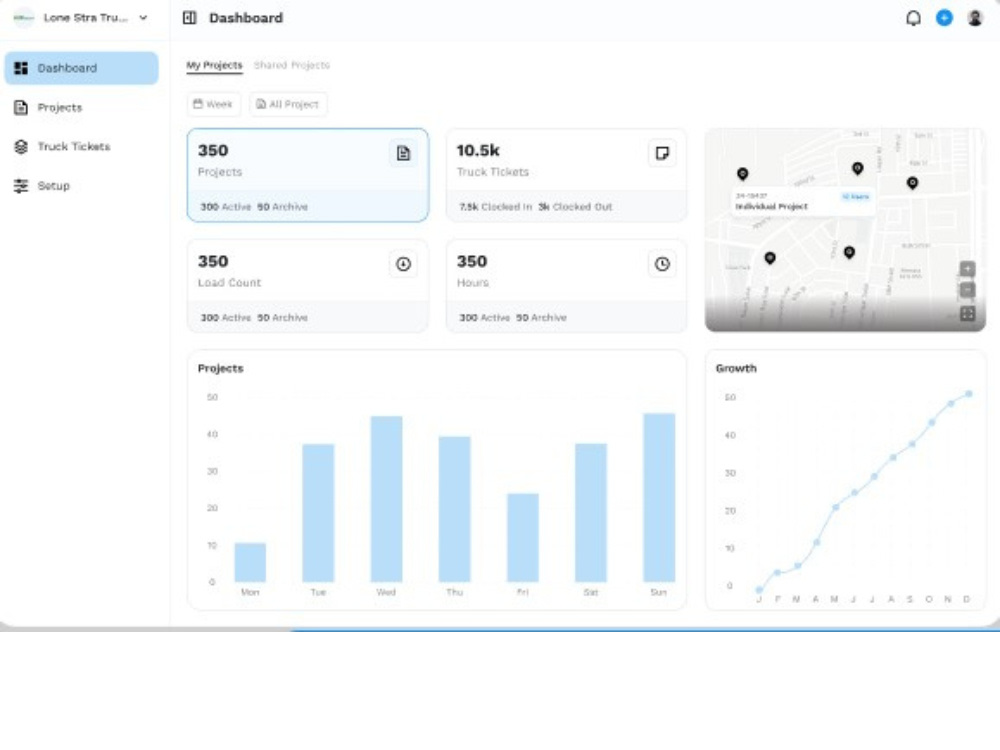Click the Fri bar in Projects chart

(x=523, y=538)
